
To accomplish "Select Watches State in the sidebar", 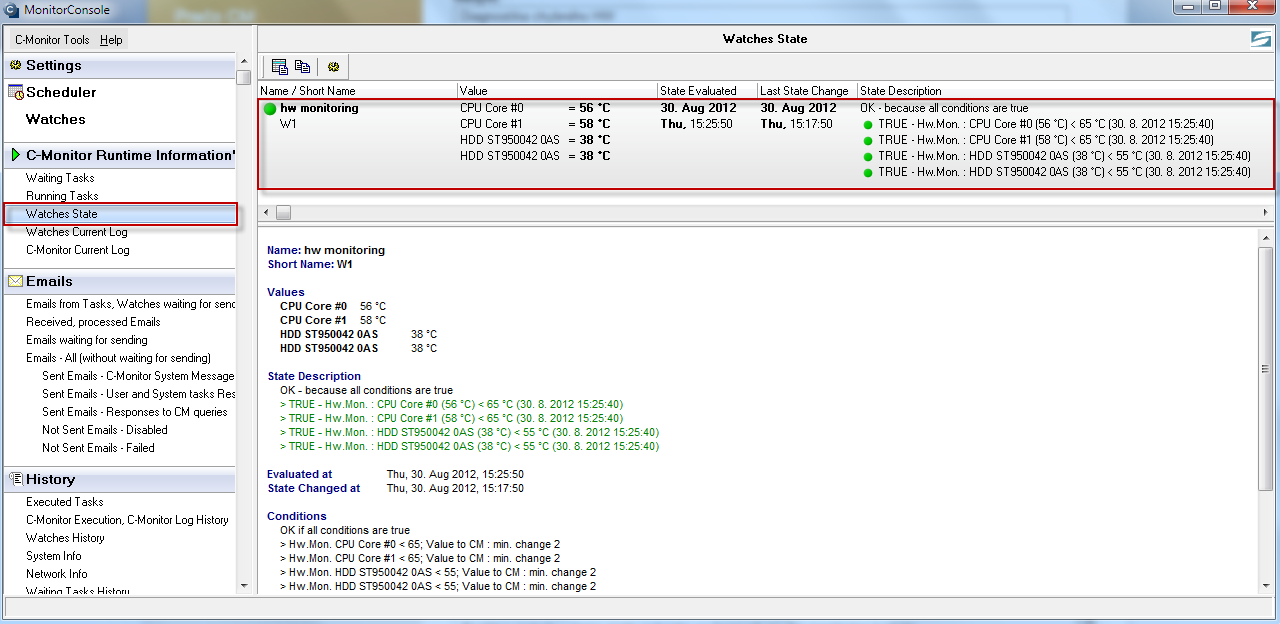I will [62, 214].
